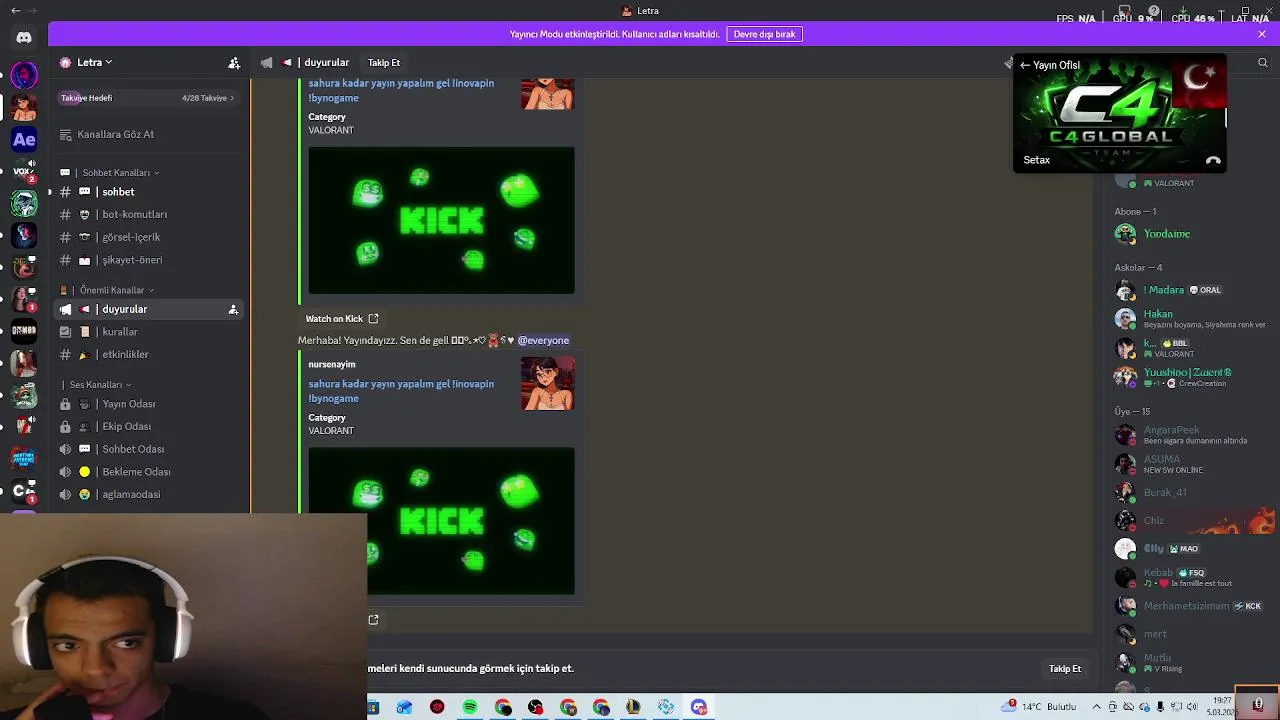Viewport: 1280px width, 720px height.
Task: Click the taskbar clock showing 19:27
Action: coord(1223,706)
